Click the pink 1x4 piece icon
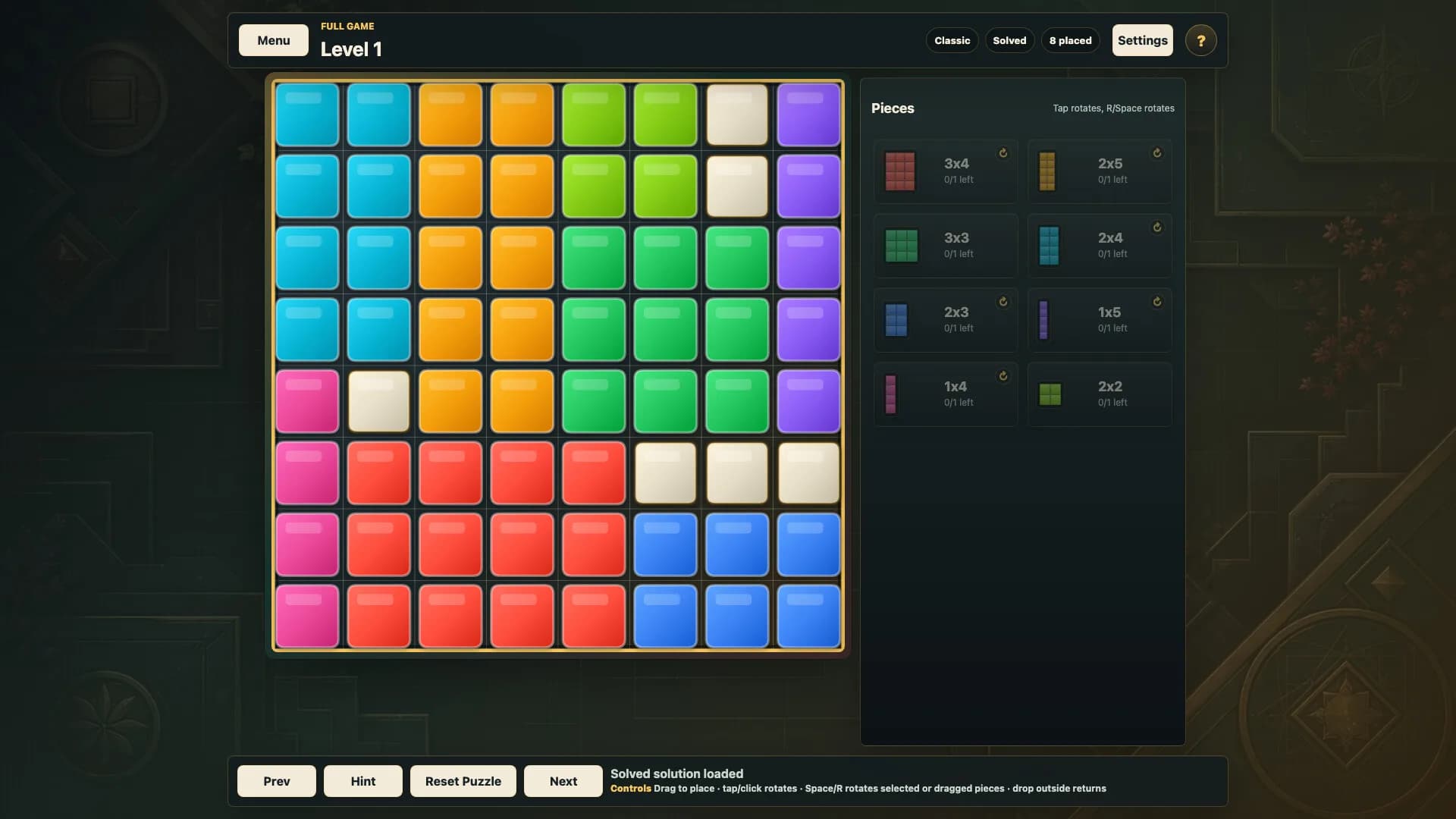 (891, 394)
